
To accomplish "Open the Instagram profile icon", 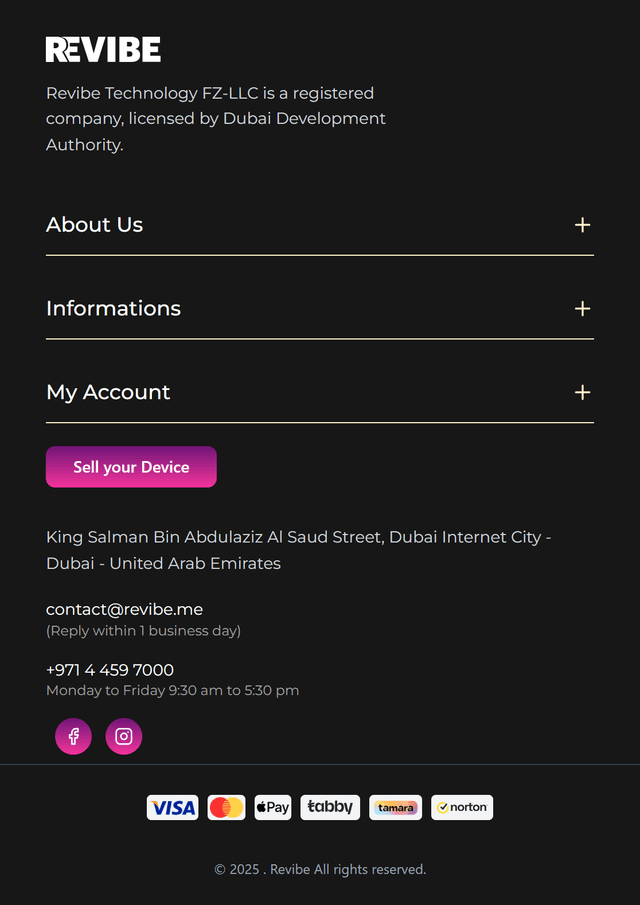I will [124, 737].
